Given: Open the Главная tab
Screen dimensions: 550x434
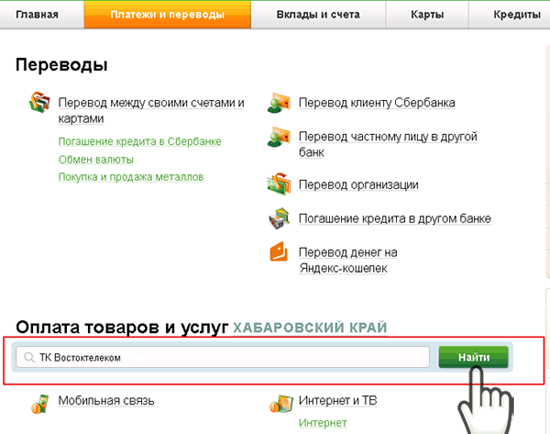Looking at the screenshot, I should point(37,15).
